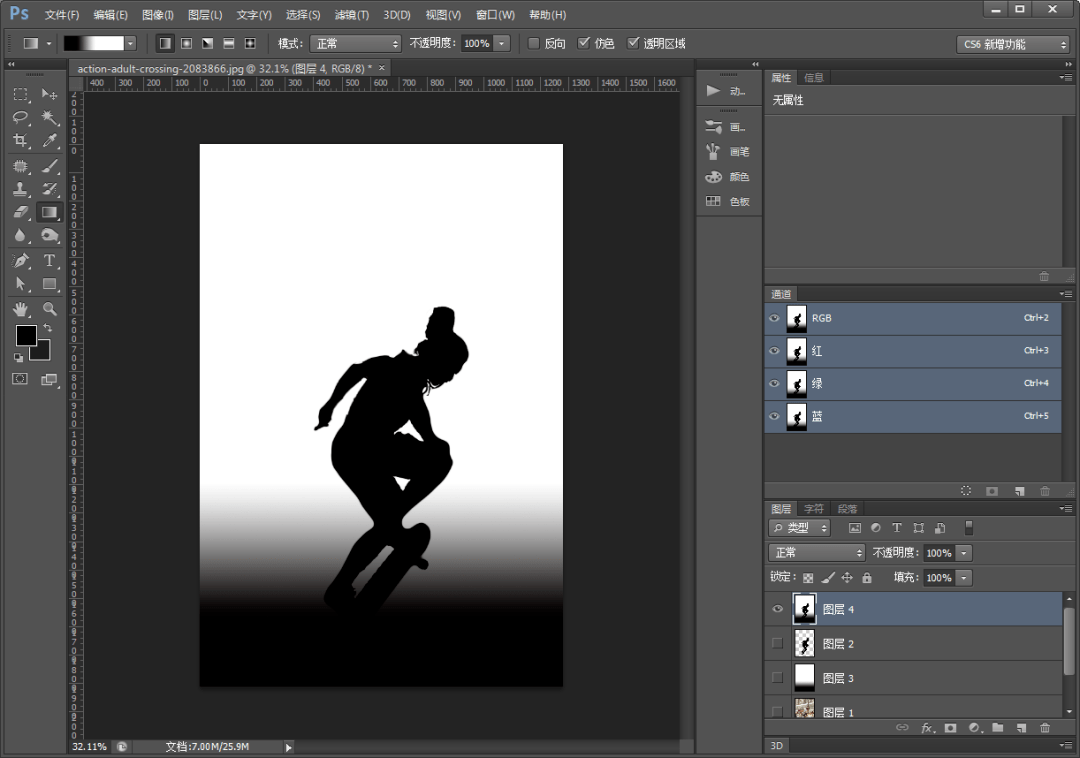Open the CS6 新增功能 workspace dropdown
The image size is (1080, 758).
point(1012,44)
